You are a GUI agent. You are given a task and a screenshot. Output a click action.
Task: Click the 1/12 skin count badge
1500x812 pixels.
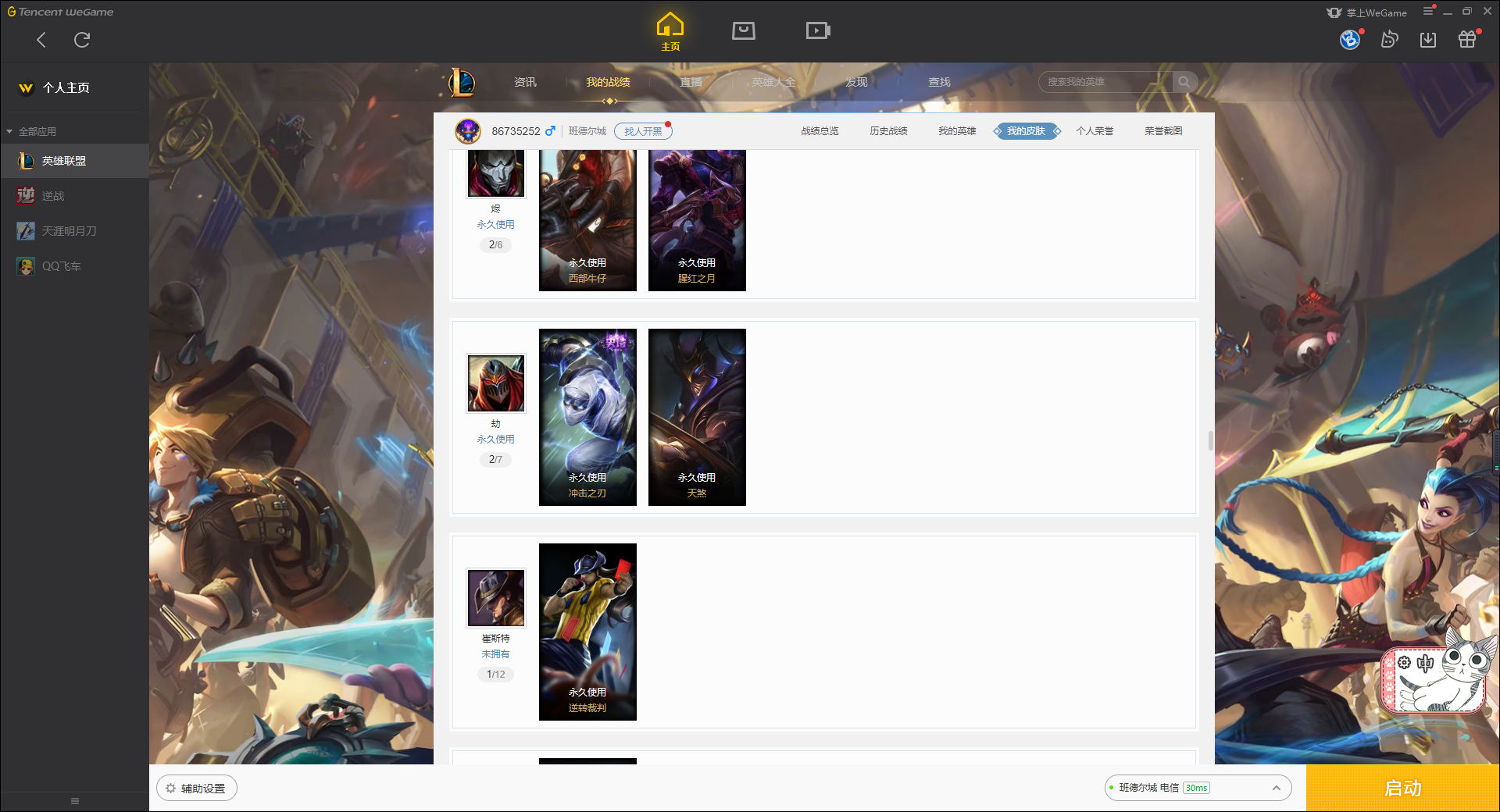click(495, 674)
